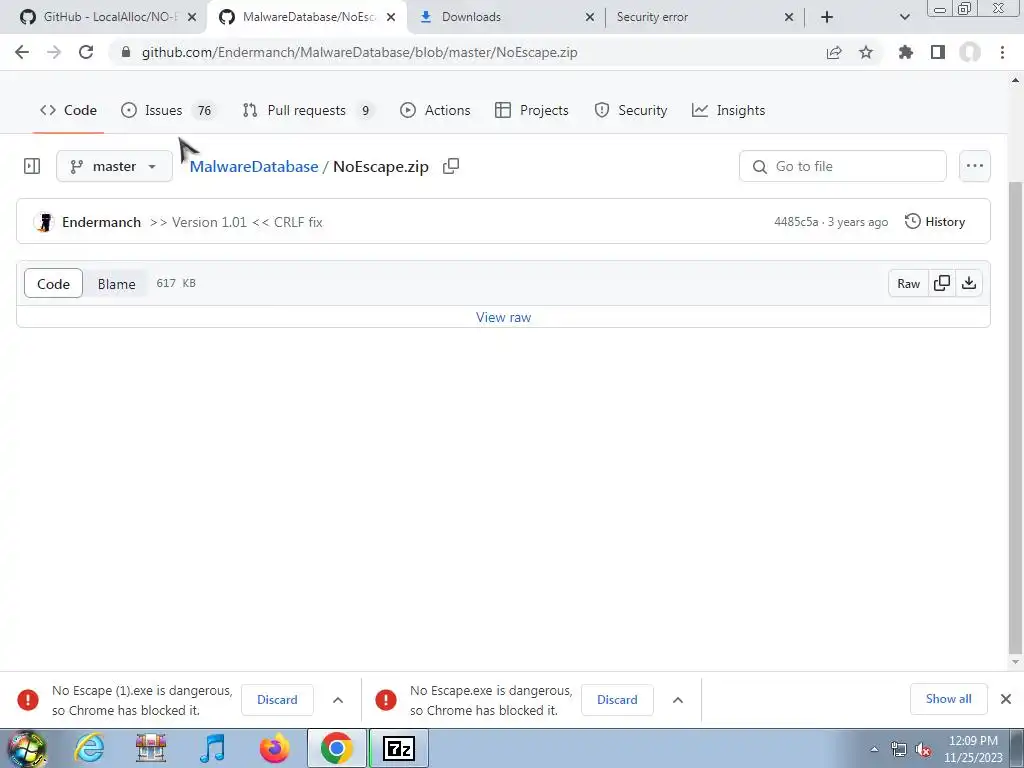Go to MalwareDatabase repository root link
1024x768 pixels.
pos(254,167)
